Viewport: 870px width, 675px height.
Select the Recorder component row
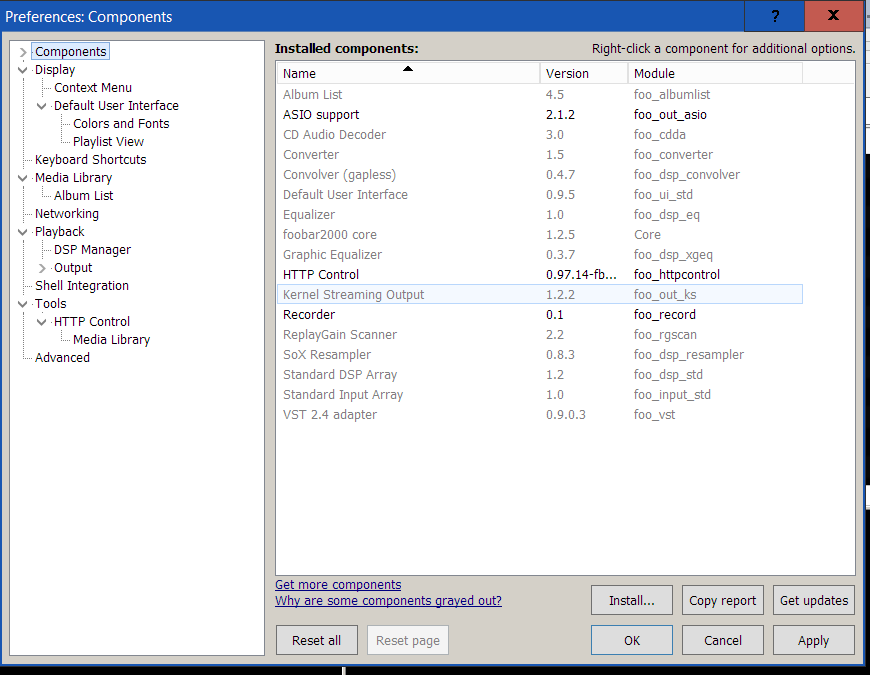coord(540,314)
